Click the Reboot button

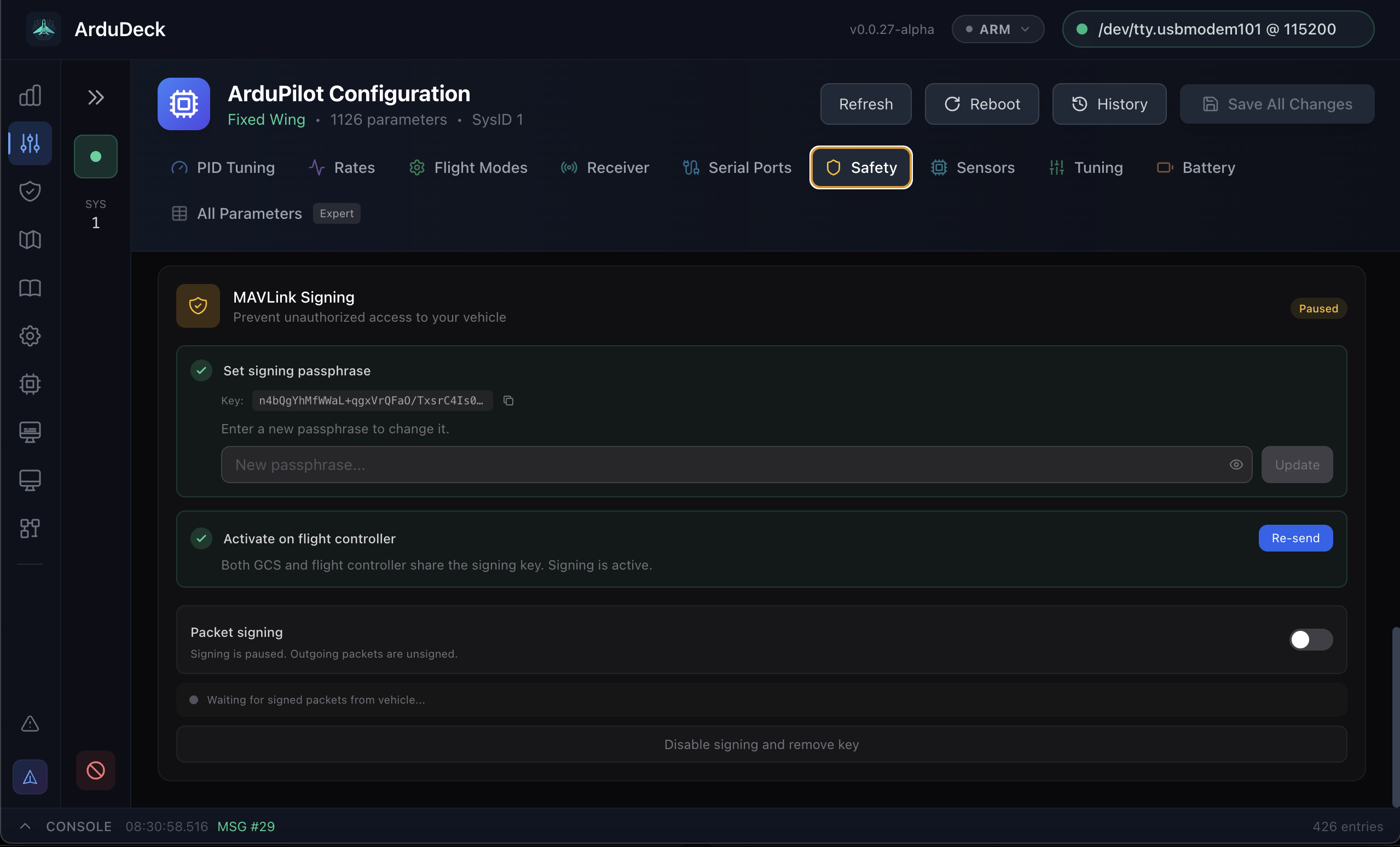coord(982,104)
